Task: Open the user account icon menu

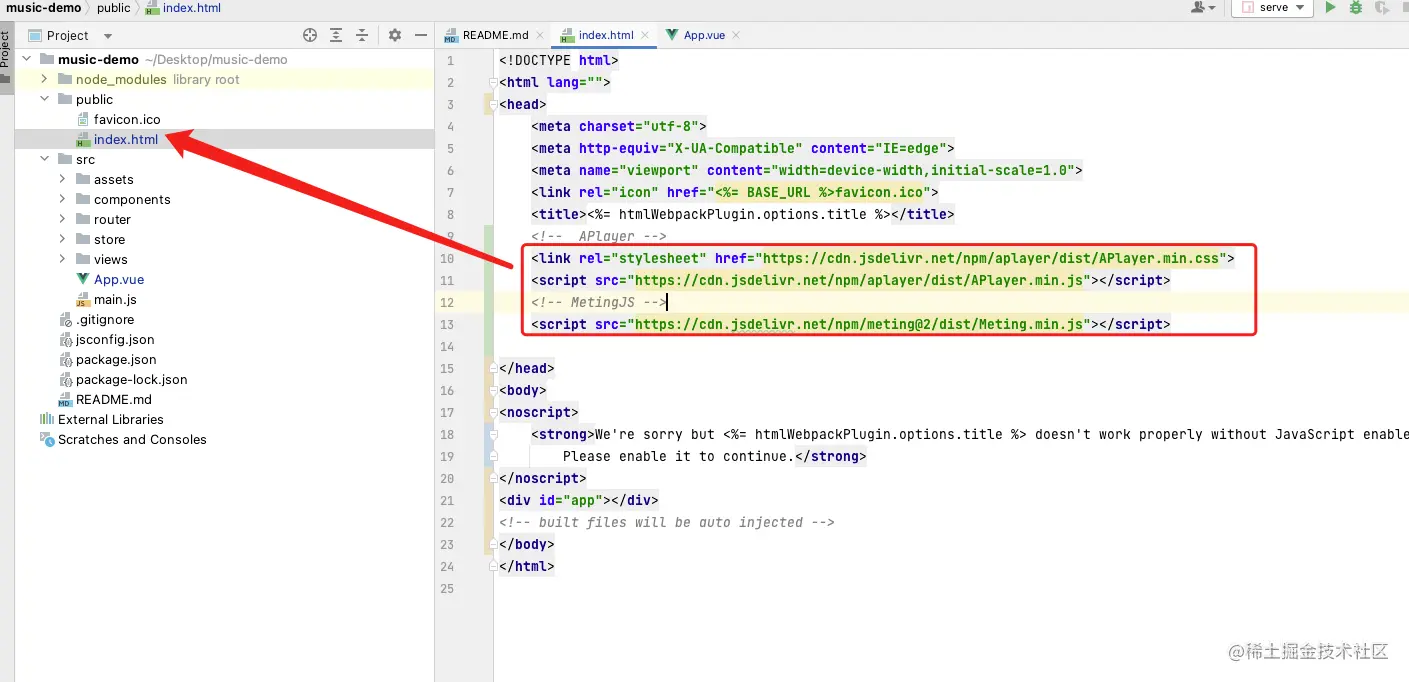Action: coord(1203,7)
